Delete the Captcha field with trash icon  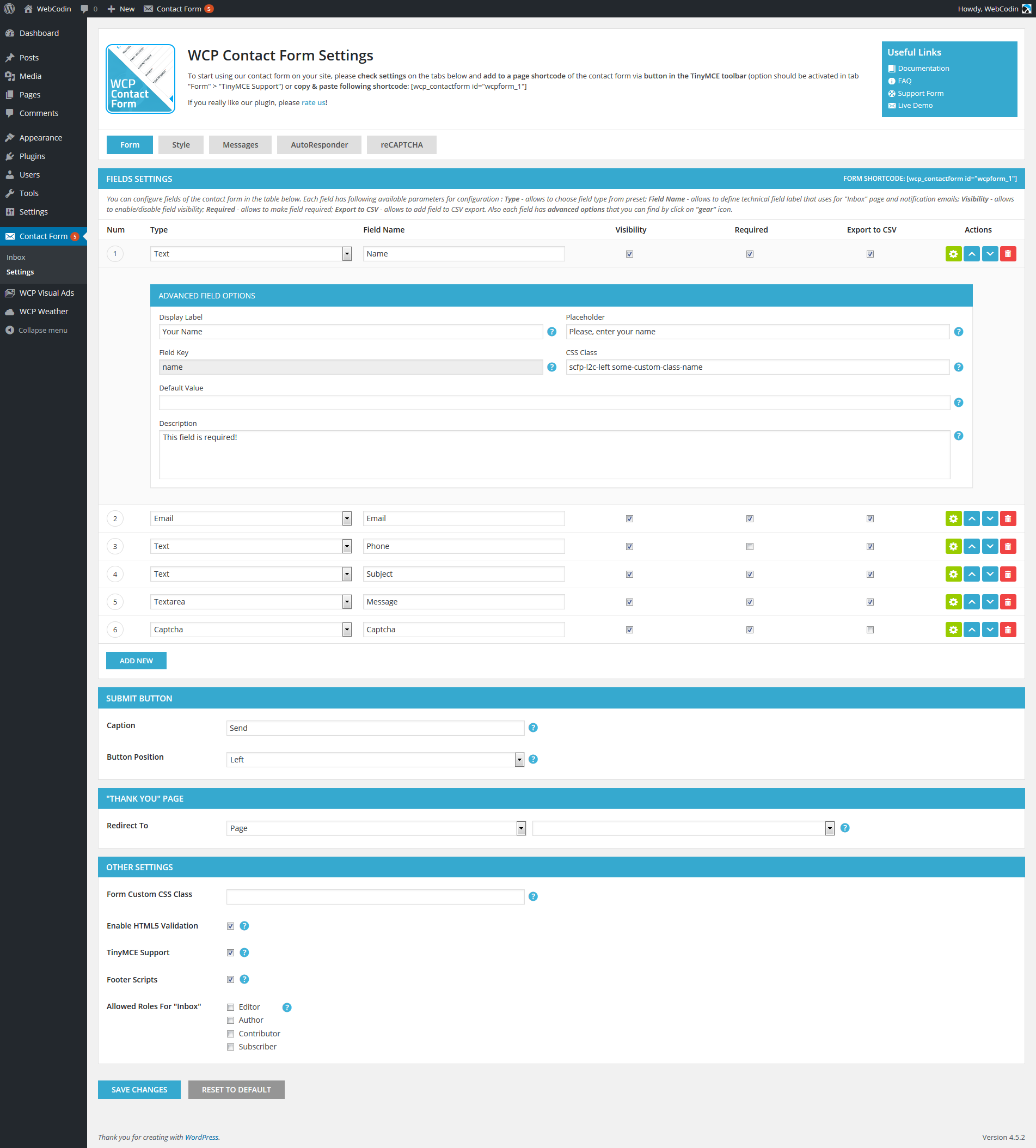[x=1008, y=629]
